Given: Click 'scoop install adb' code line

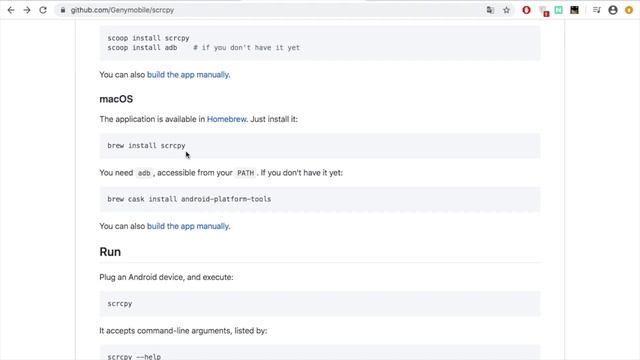Looking at the screenshot, I should click(x=203, y=48).
